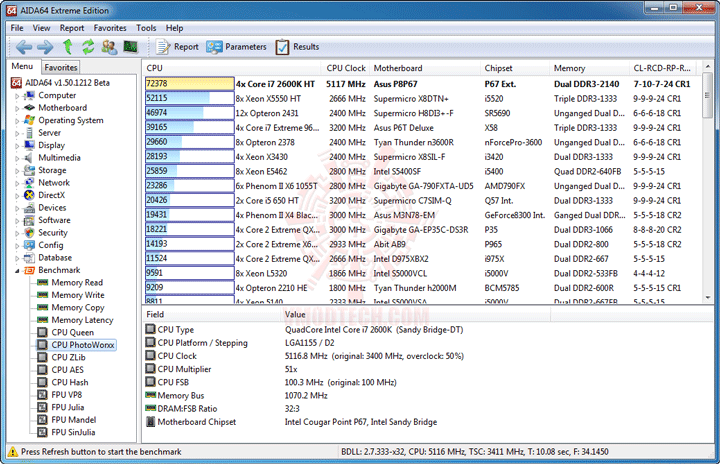Select the DirectX icon in the tree
The width and height of the screenshot is (720, 464).
[x=29, y=195]
